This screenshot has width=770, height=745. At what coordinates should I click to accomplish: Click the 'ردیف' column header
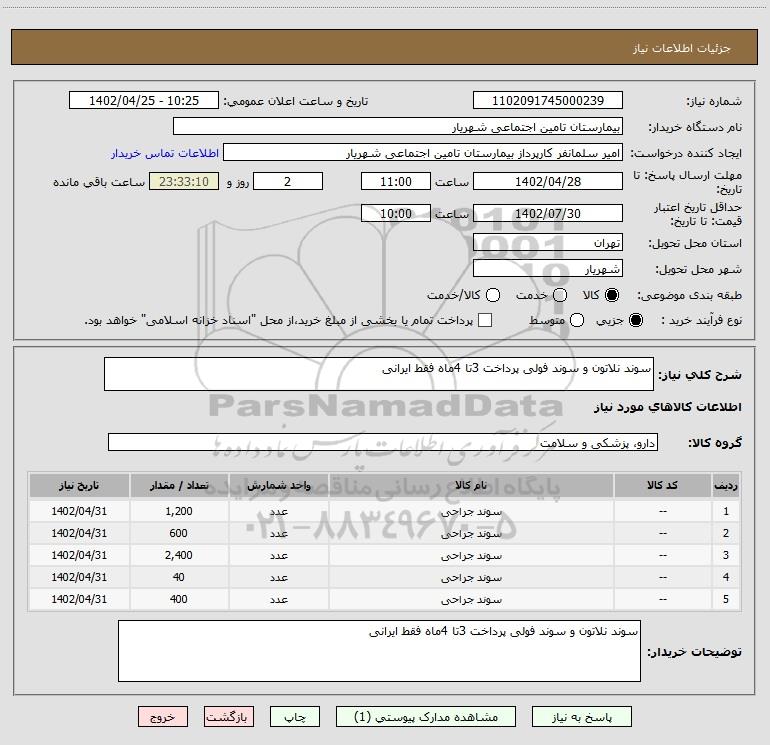[x=726, y=485]
